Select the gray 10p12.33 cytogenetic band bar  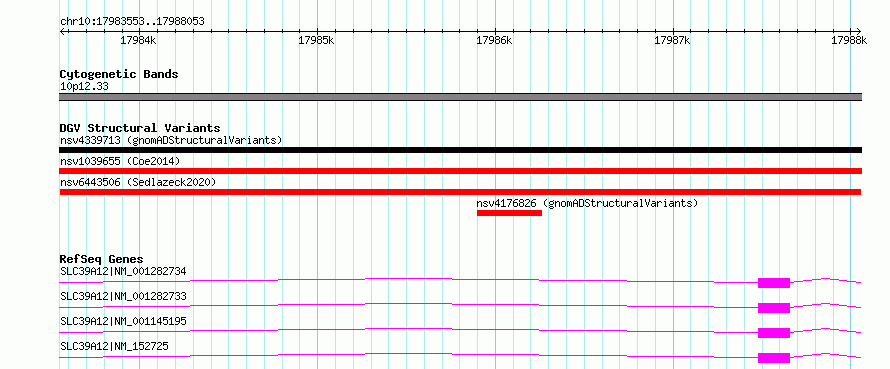click(x=460, y=97)
